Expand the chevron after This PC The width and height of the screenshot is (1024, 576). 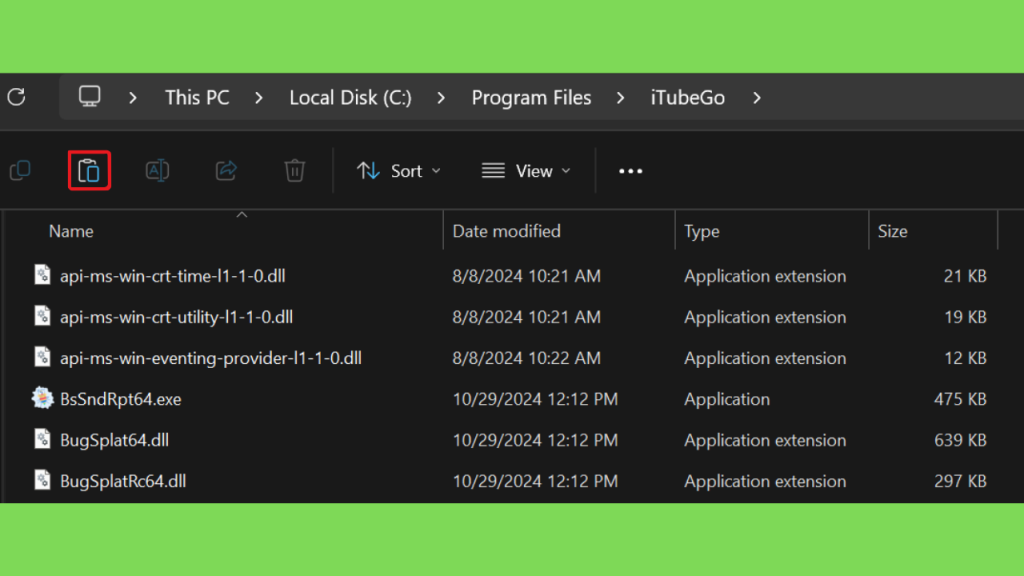pos(259,98)
